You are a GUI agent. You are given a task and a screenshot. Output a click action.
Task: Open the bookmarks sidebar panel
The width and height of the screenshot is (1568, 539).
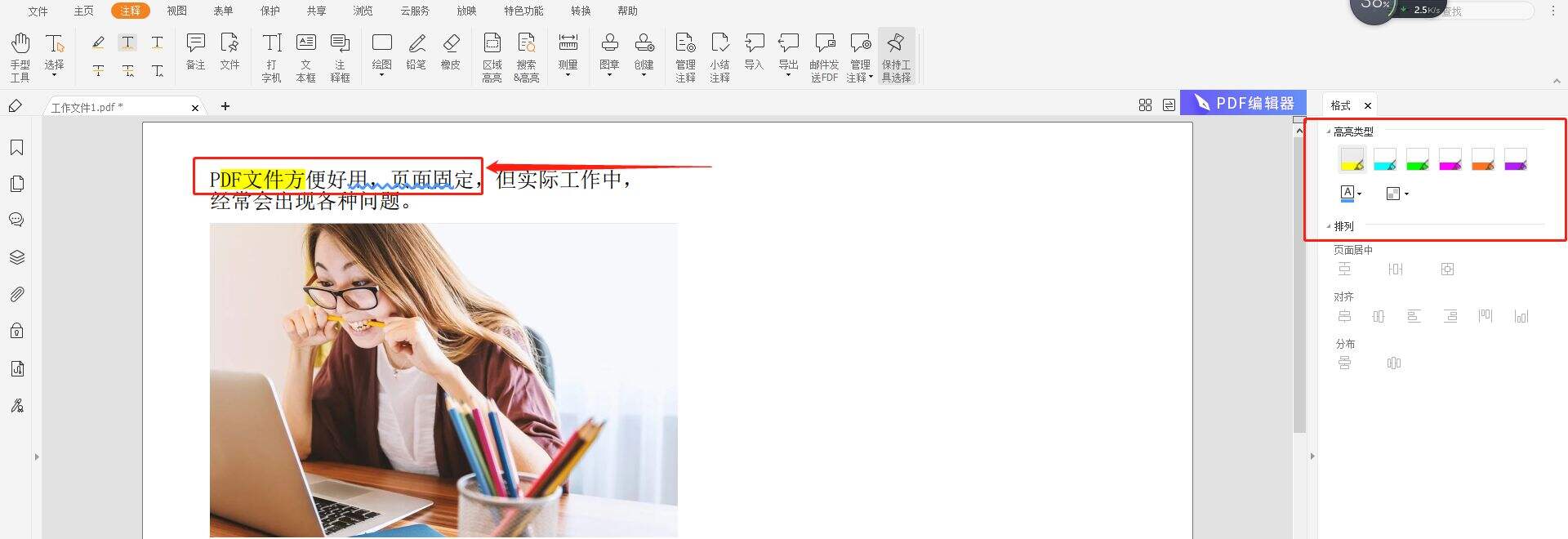16,147
